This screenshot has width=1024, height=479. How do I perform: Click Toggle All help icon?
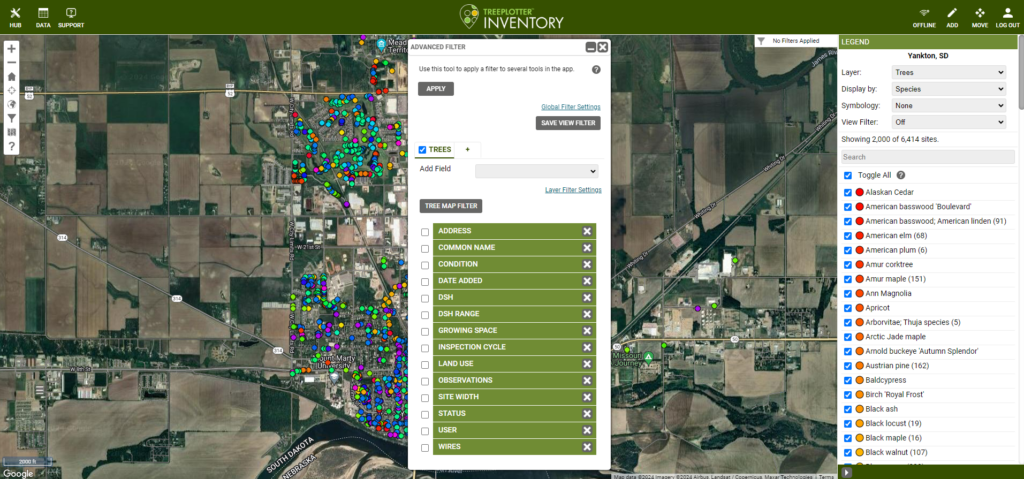(x=901, y=175)
